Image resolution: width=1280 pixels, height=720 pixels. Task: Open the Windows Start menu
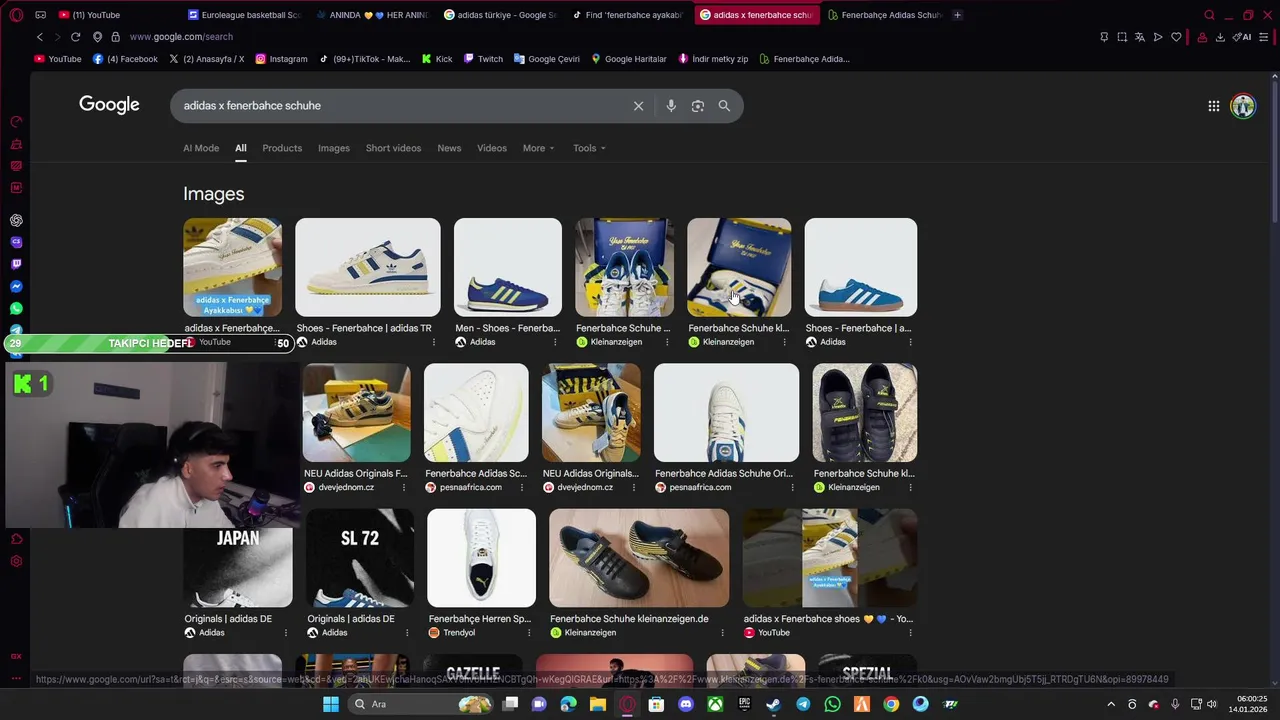coord(331,704)
